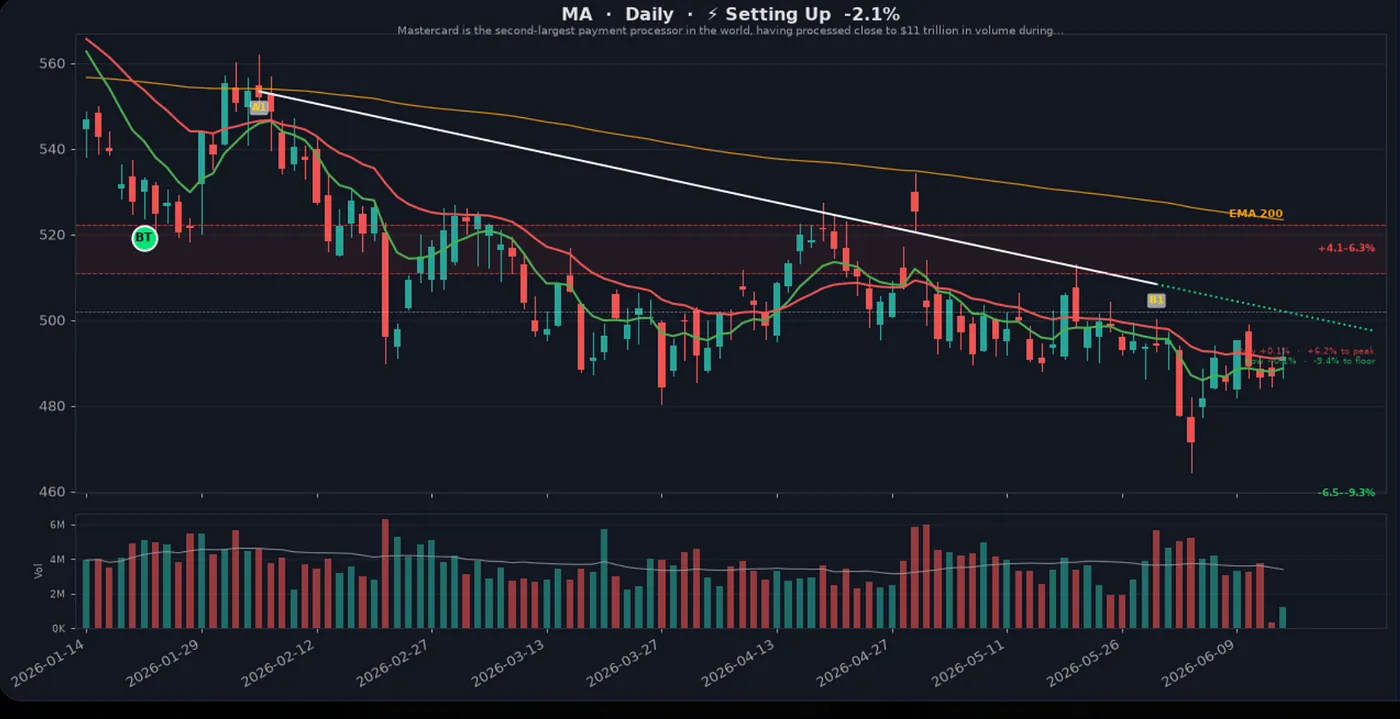The image size is (1400, 719).
Task: Click the 2026-05-11 date label
Action: click(969, 664)
